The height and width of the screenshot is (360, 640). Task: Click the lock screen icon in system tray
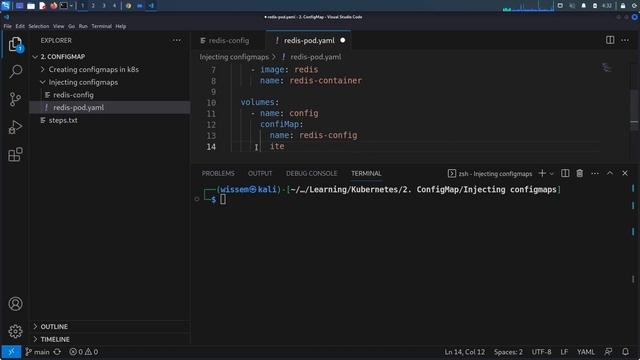point(623,6)
